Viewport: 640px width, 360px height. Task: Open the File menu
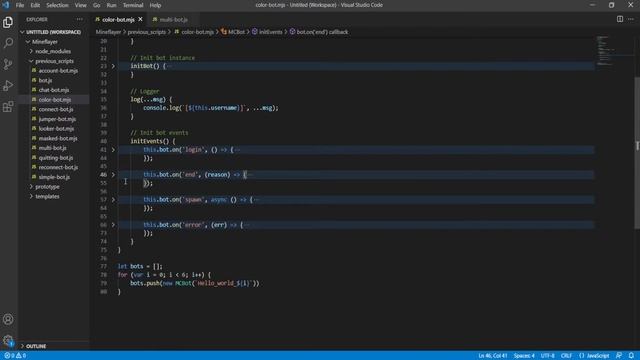[20, 5]
